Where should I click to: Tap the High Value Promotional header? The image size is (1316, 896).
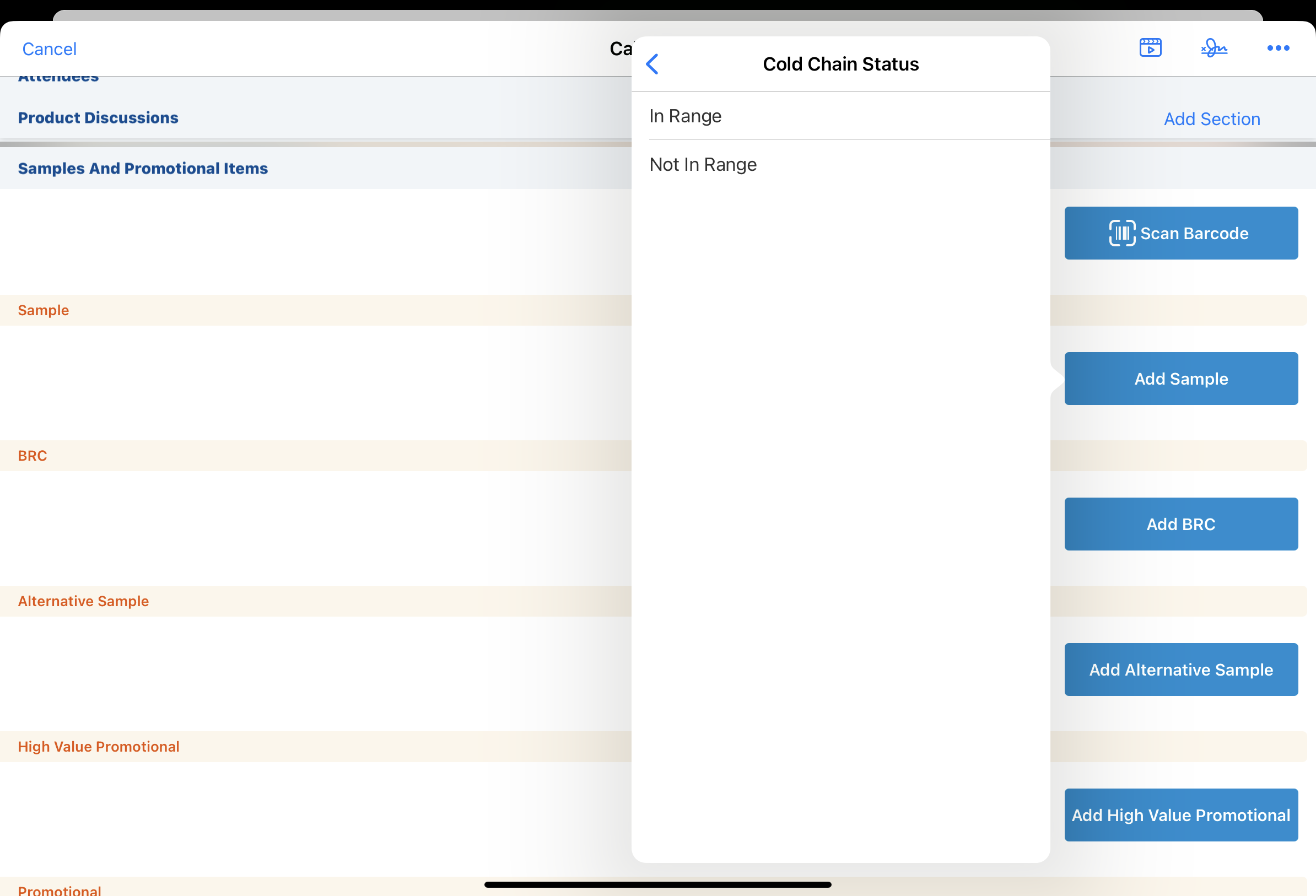(x=99, y=747)
